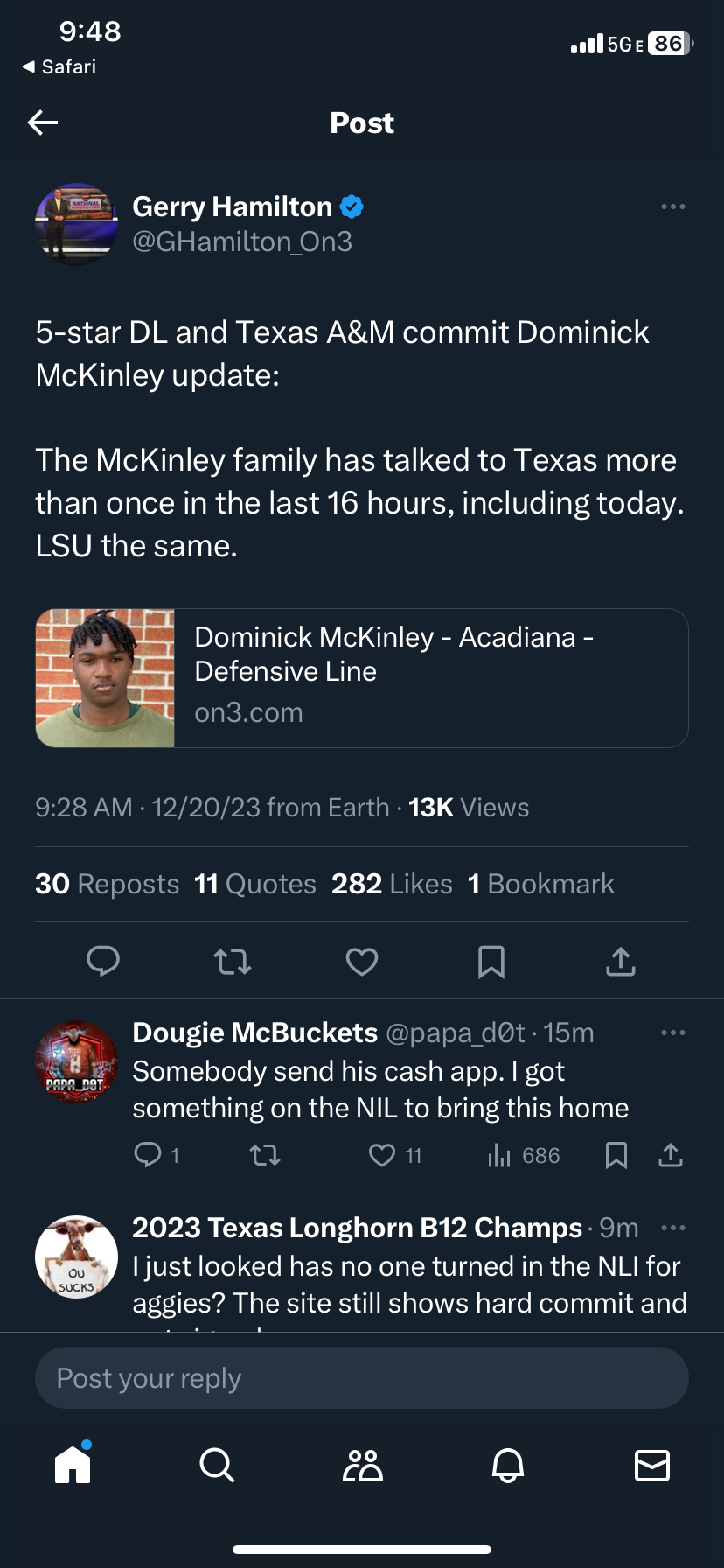Image resolution: width=724 pixels, height=1568 pixels.
Task: Tap the Post your reply field
Action: pos(362,1378)
